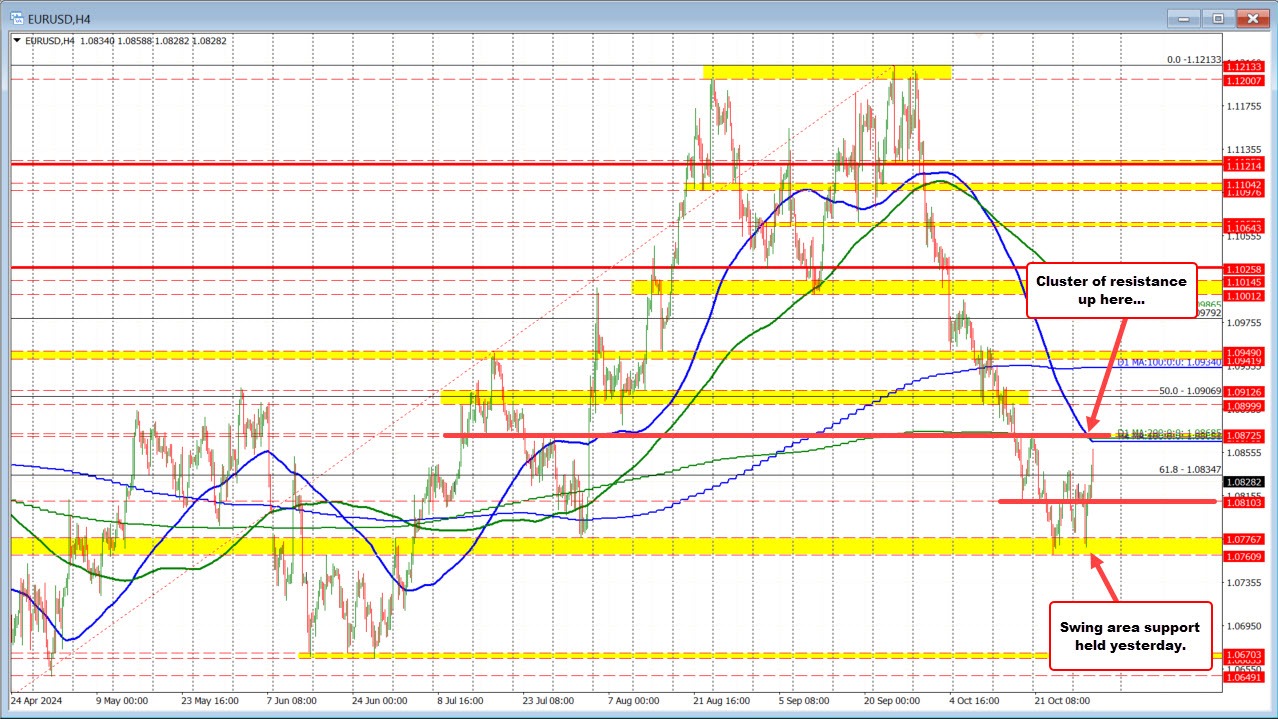Select the 1.07767 price tag on right axis
The image size is (1278, 719).
[x=1242, y=540]
